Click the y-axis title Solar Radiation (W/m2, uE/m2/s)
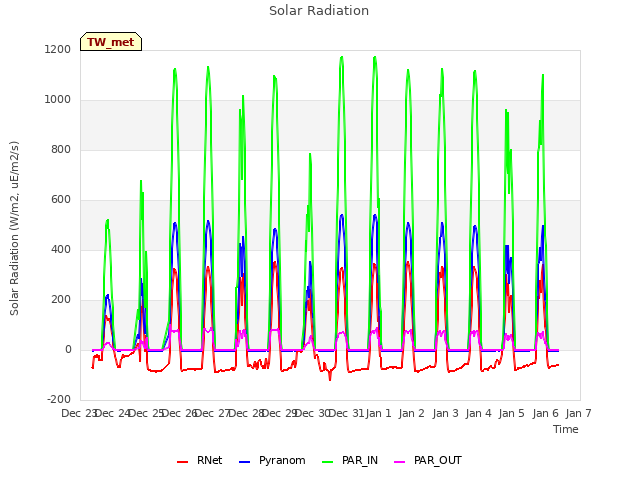640x480 pixels. click(14, 228)
